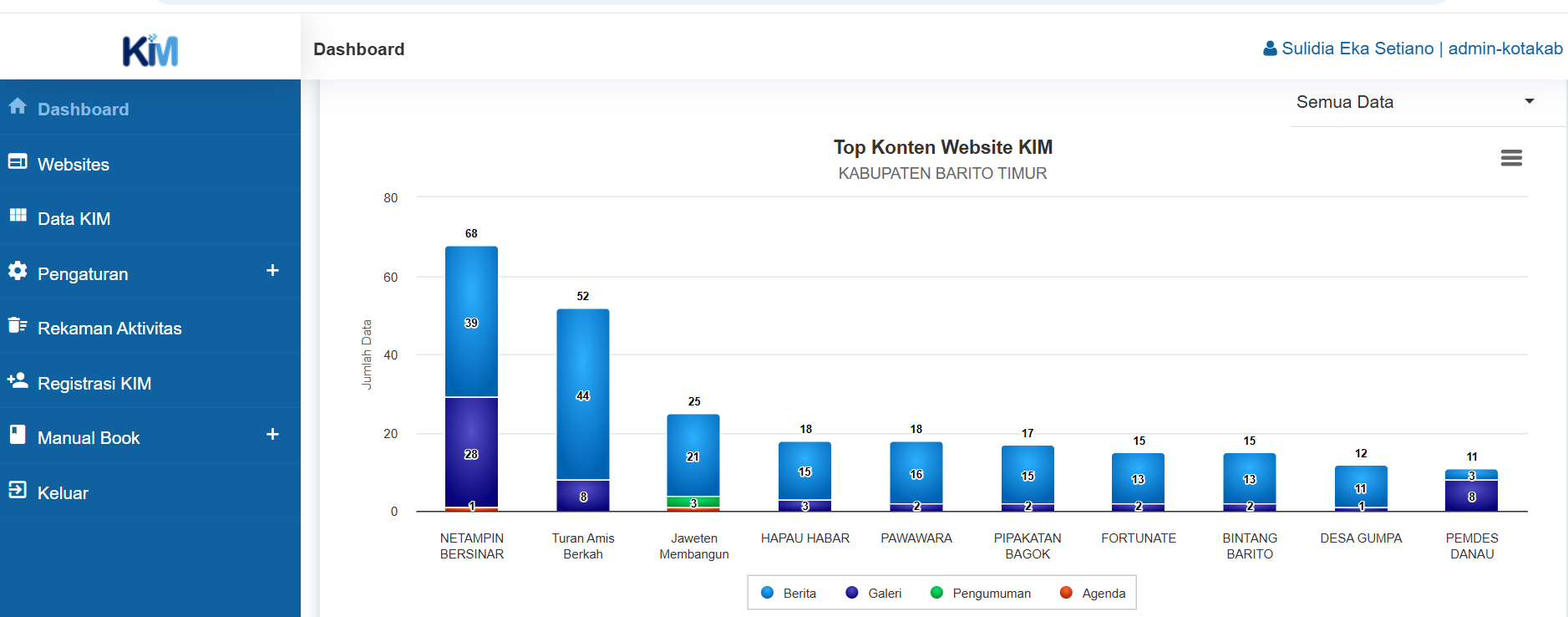Click the Turan Amis Berkah Berita bar

pos(583,395)
